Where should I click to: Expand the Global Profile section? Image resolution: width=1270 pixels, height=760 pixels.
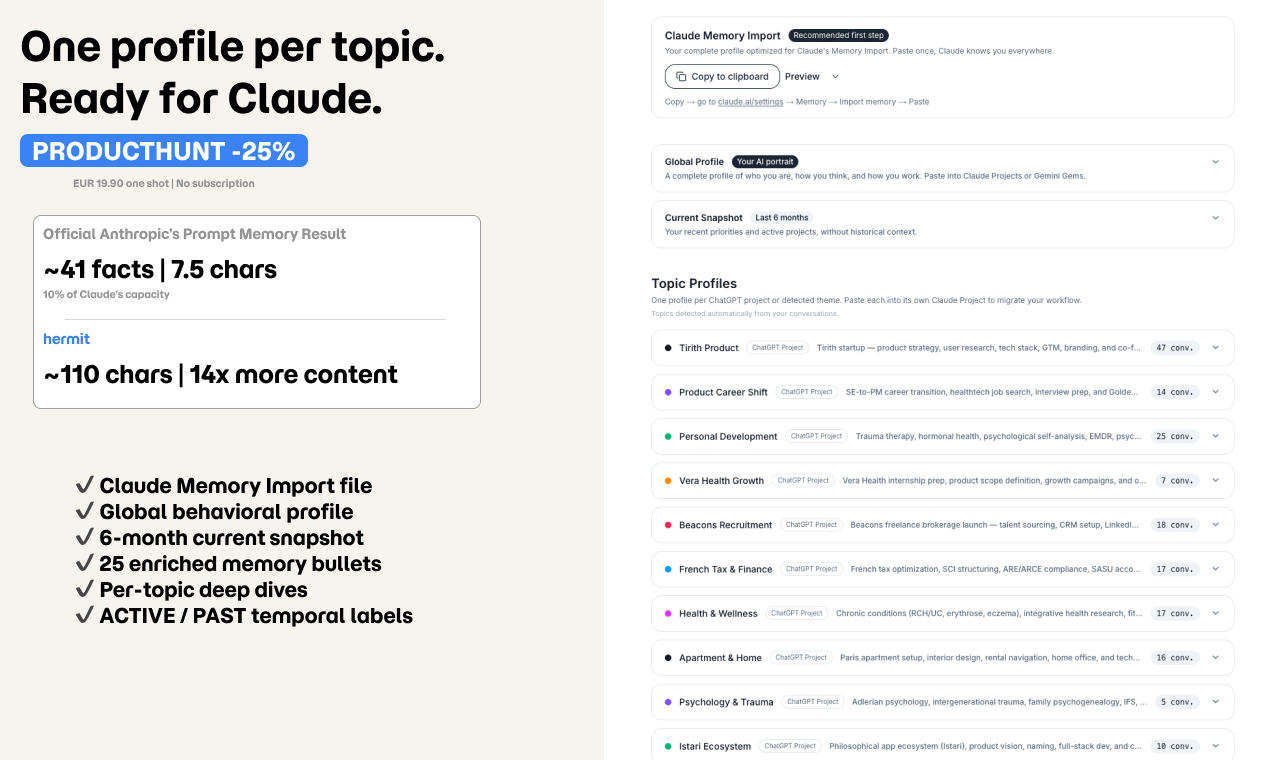coord(1215,161)
